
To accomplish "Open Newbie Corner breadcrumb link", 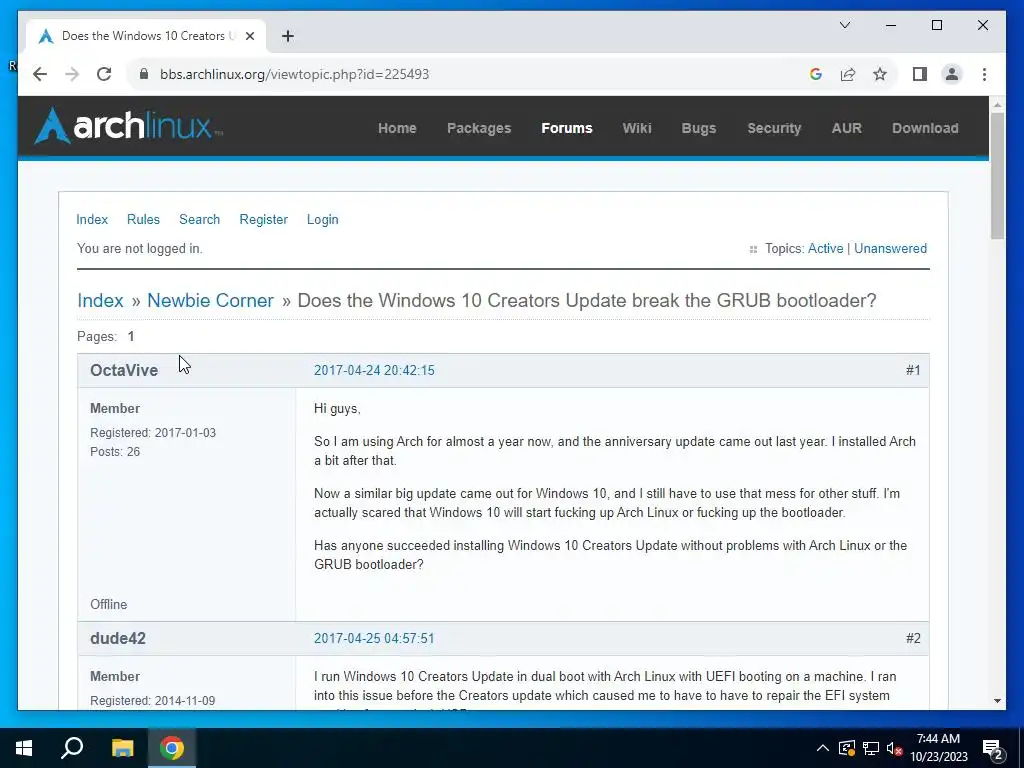I will (210, 300).
